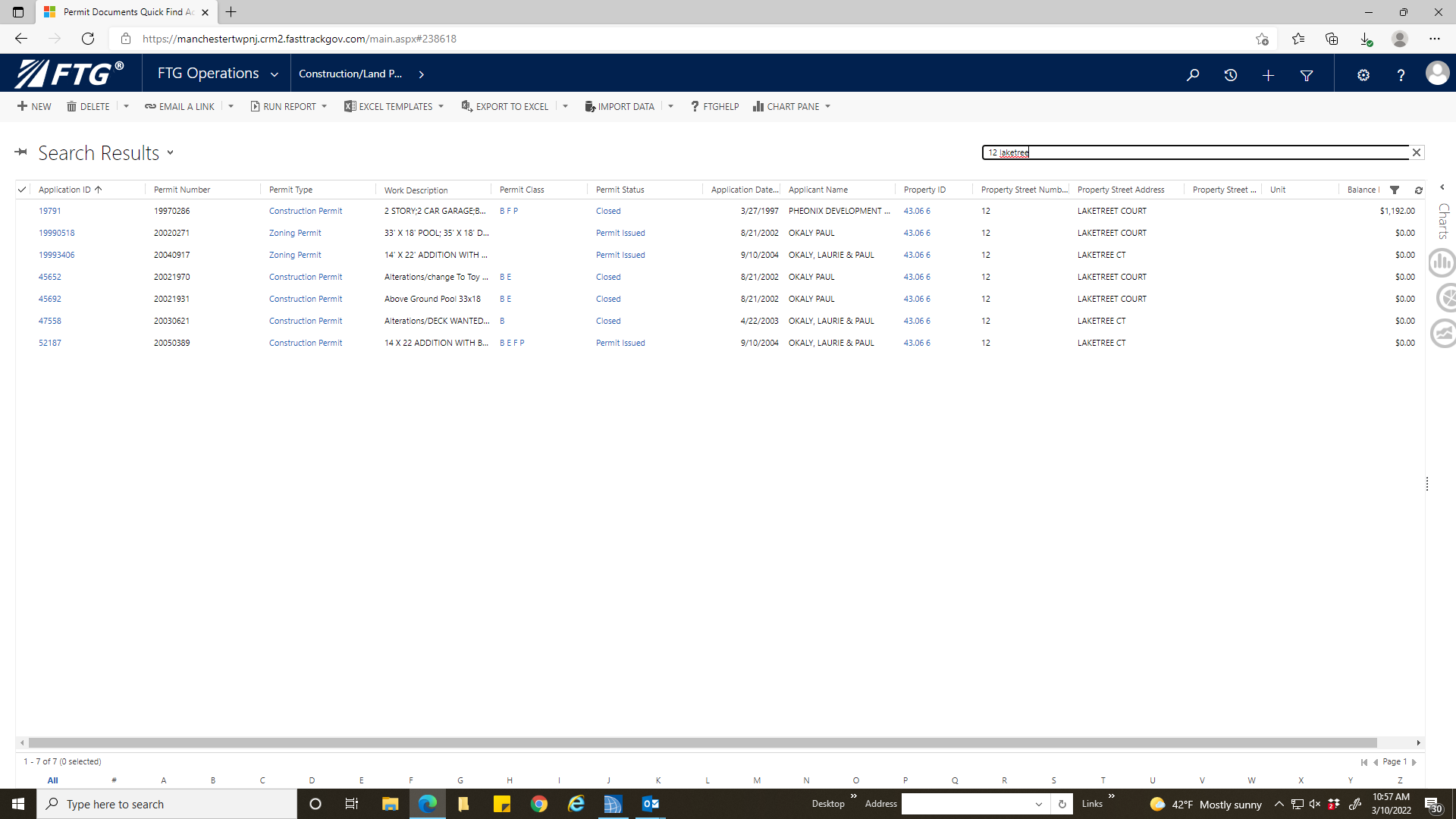This screenshot has width=1456, height=819.
Task: Expand the EXPORT TO EXCEL dropdown arrow
Action: point(566,107)
